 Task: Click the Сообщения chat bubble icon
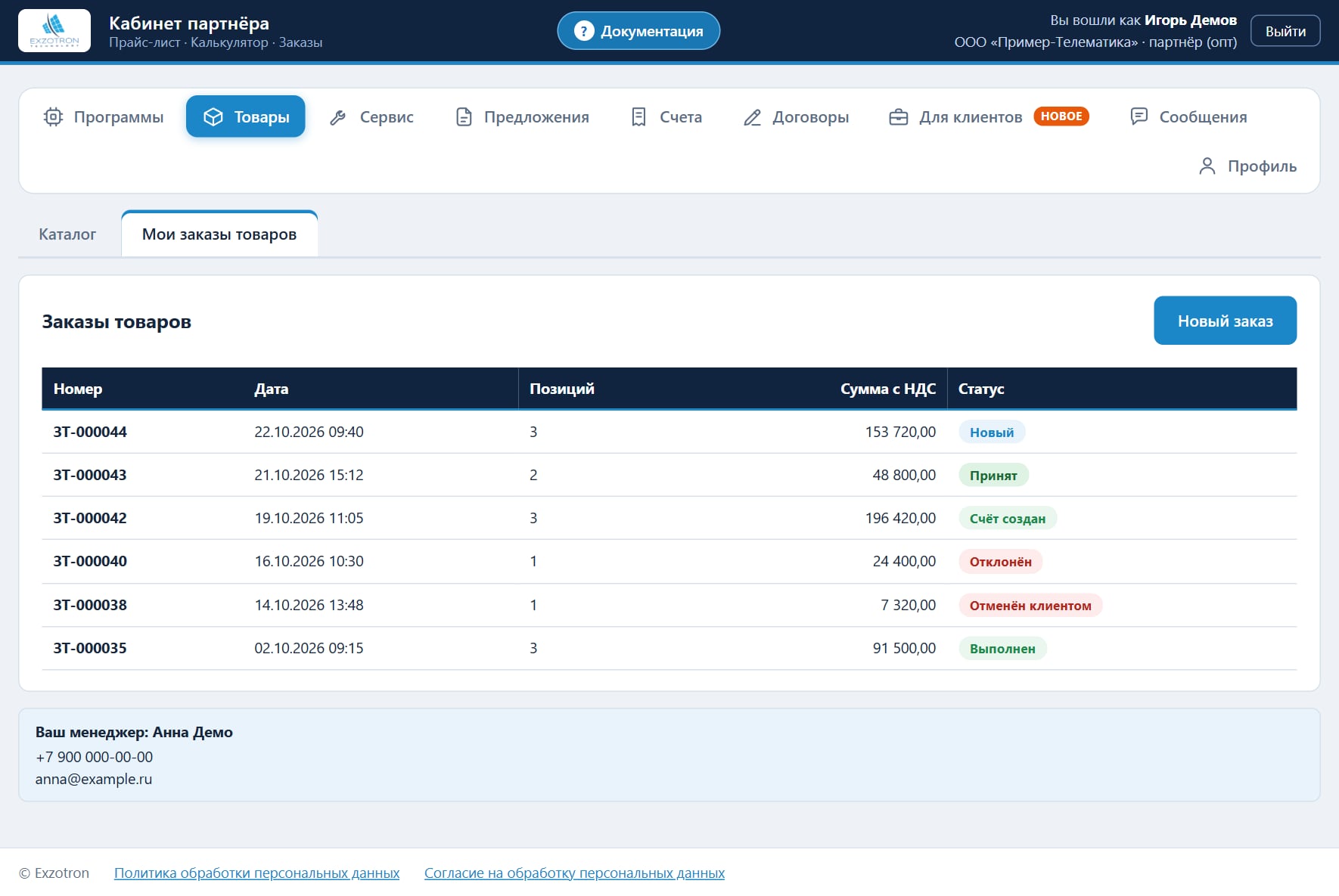1139,116
